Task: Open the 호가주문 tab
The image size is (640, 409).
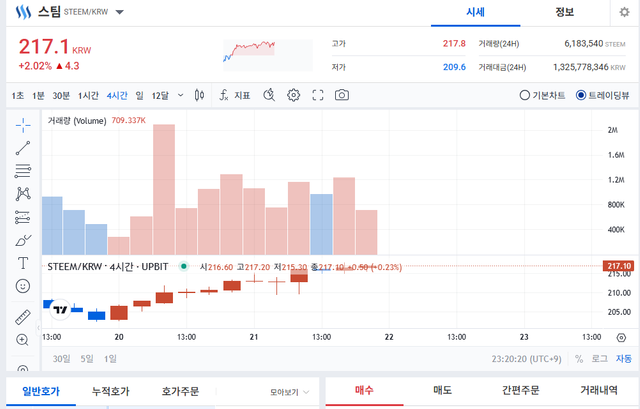Action: 180,391
